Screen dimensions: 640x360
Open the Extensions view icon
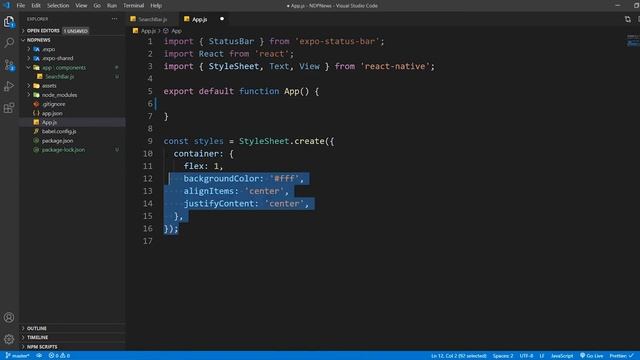coord(9,108)
